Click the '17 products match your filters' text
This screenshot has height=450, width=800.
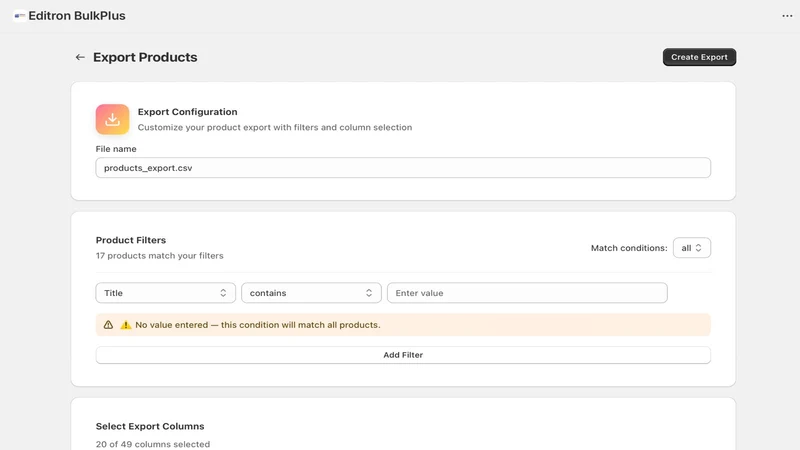(x=160, y=256)
